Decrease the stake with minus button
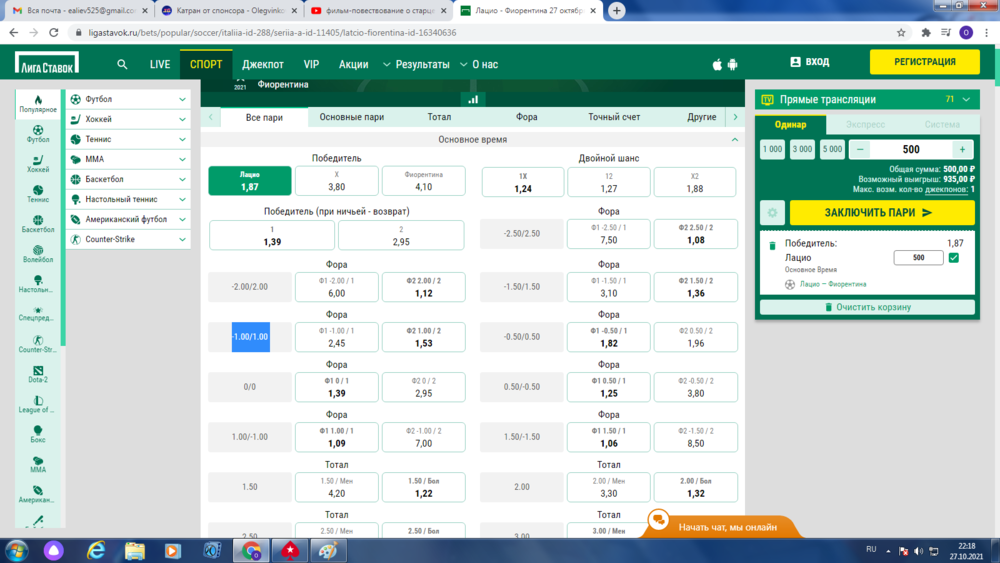The height and width of the screenshot is (563, 1000). pyautogui.click(x=860, y=149)
